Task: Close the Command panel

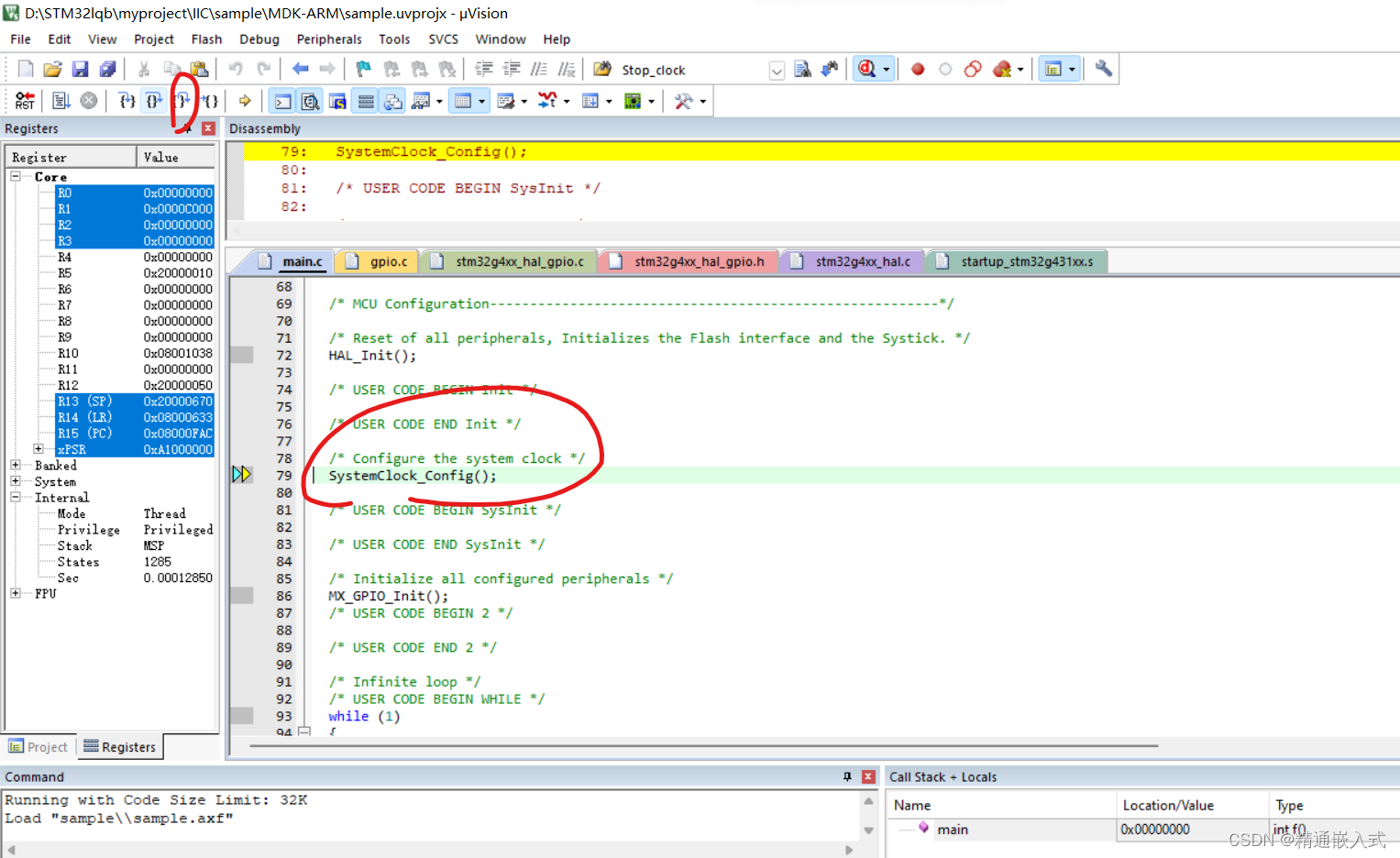Action: click(x=868, y=776)
